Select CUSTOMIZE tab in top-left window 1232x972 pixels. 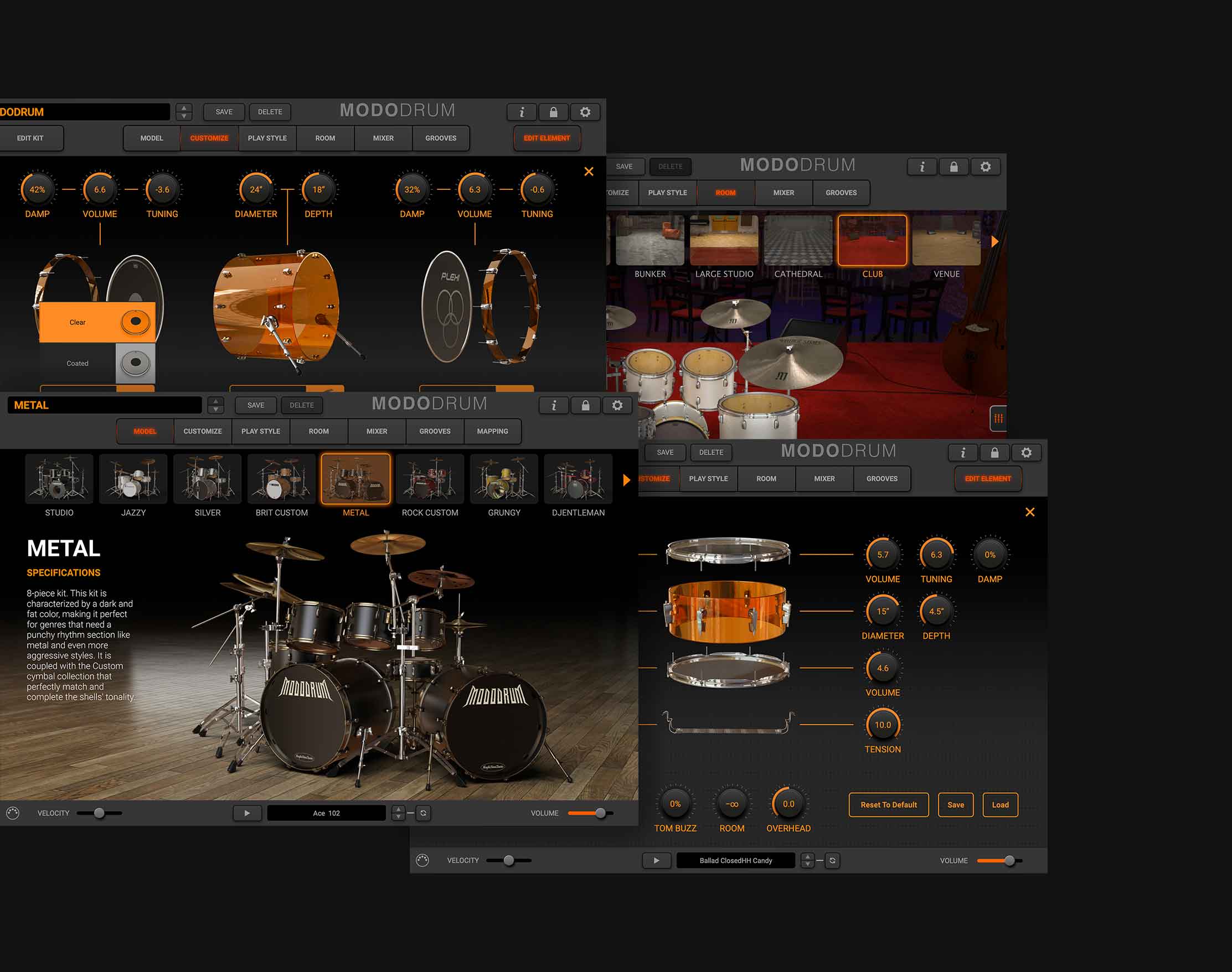pos(209,138)
